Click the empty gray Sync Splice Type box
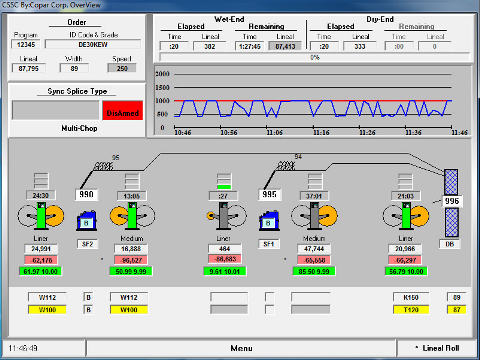This screenshot has height=360, width=480. tap(56, 110)
